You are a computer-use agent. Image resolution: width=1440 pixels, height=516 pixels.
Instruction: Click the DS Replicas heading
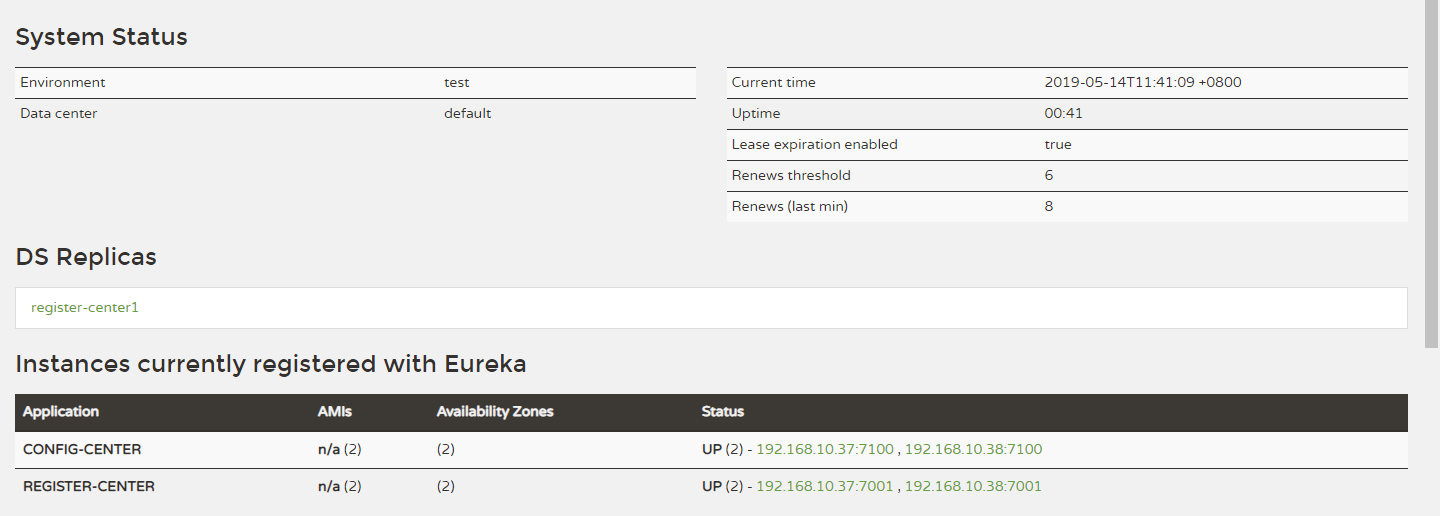(x=86, y=257)
